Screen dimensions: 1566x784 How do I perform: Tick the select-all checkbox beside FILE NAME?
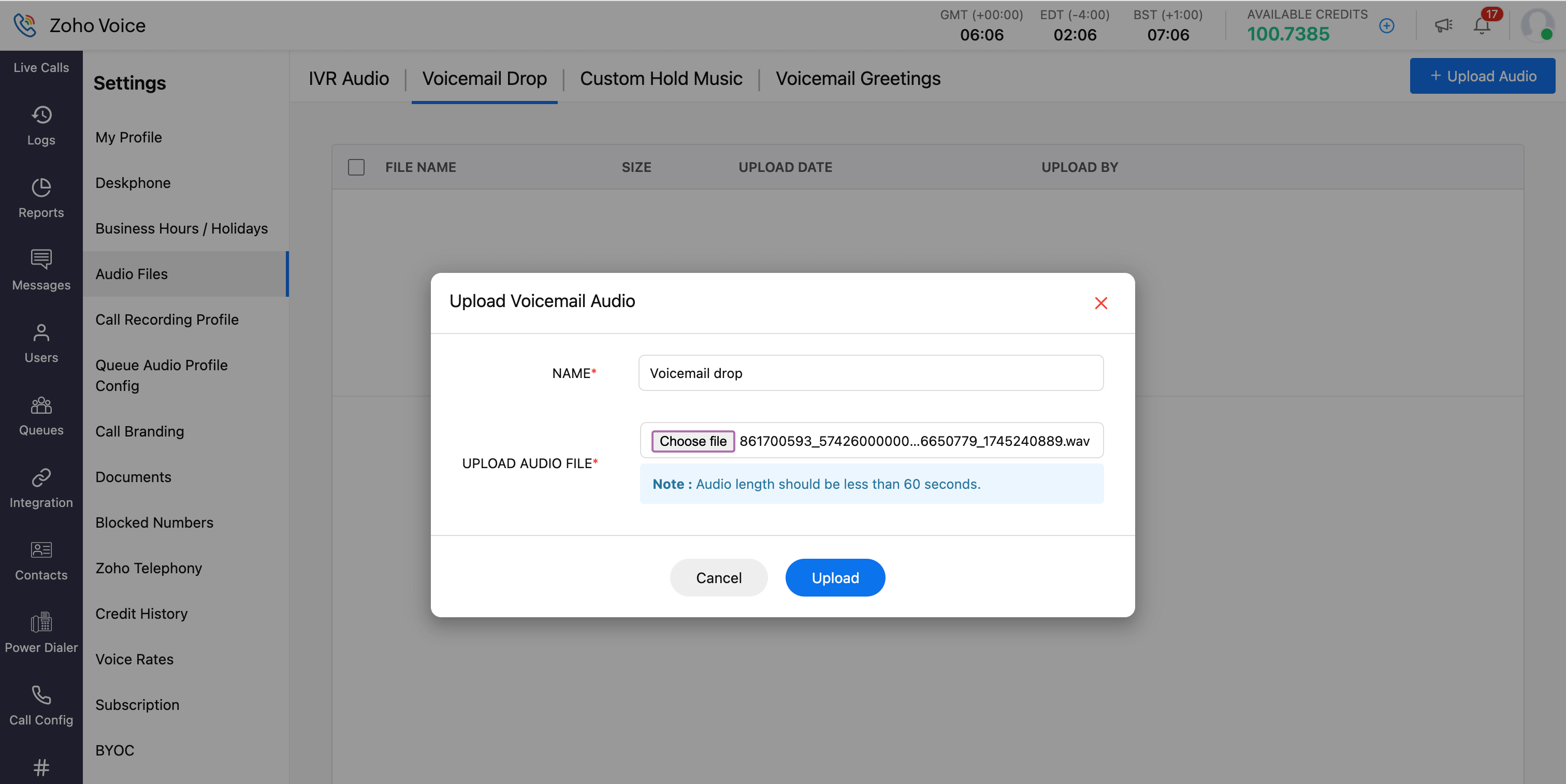click(356, 167)
